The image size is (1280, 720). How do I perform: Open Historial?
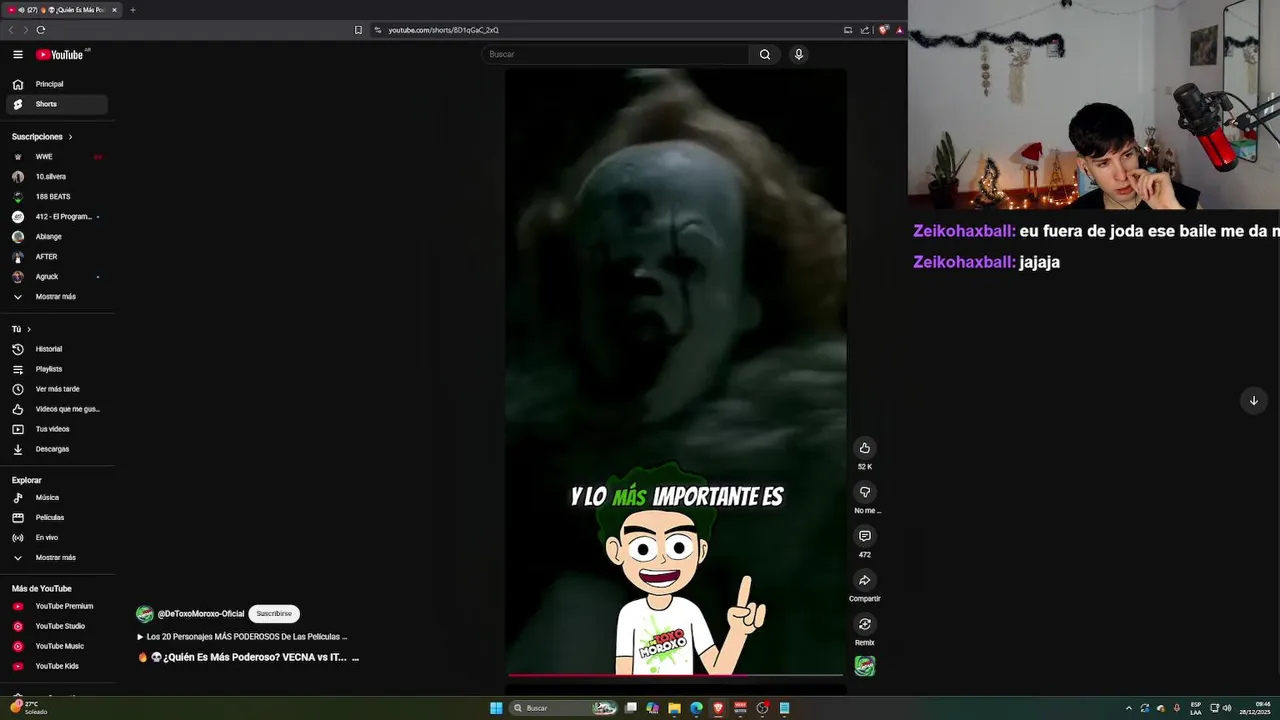point(57,349)
